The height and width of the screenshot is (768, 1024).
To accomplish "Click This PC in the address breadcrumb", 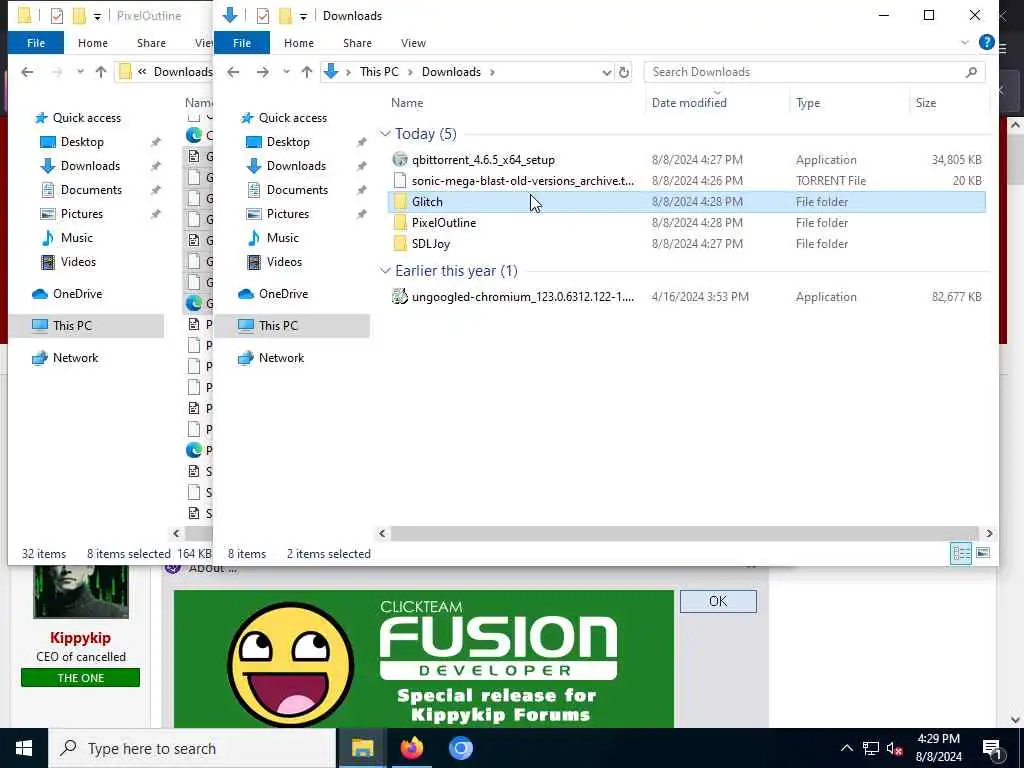I will pos(379,72).
